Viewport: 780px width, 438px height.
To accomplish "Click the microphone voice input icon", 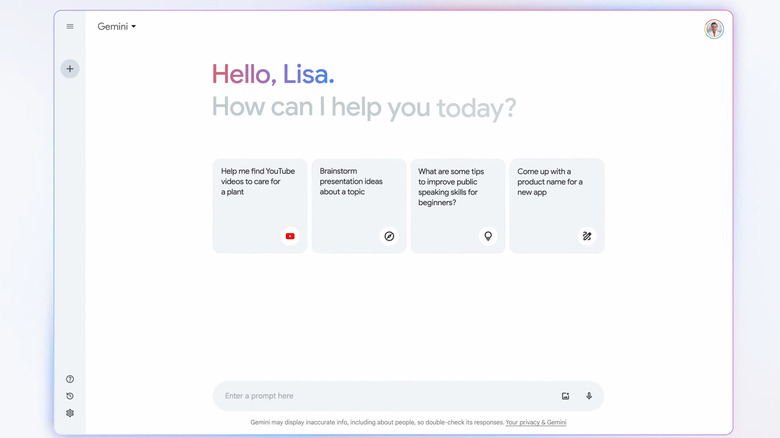I will point(589,396).
